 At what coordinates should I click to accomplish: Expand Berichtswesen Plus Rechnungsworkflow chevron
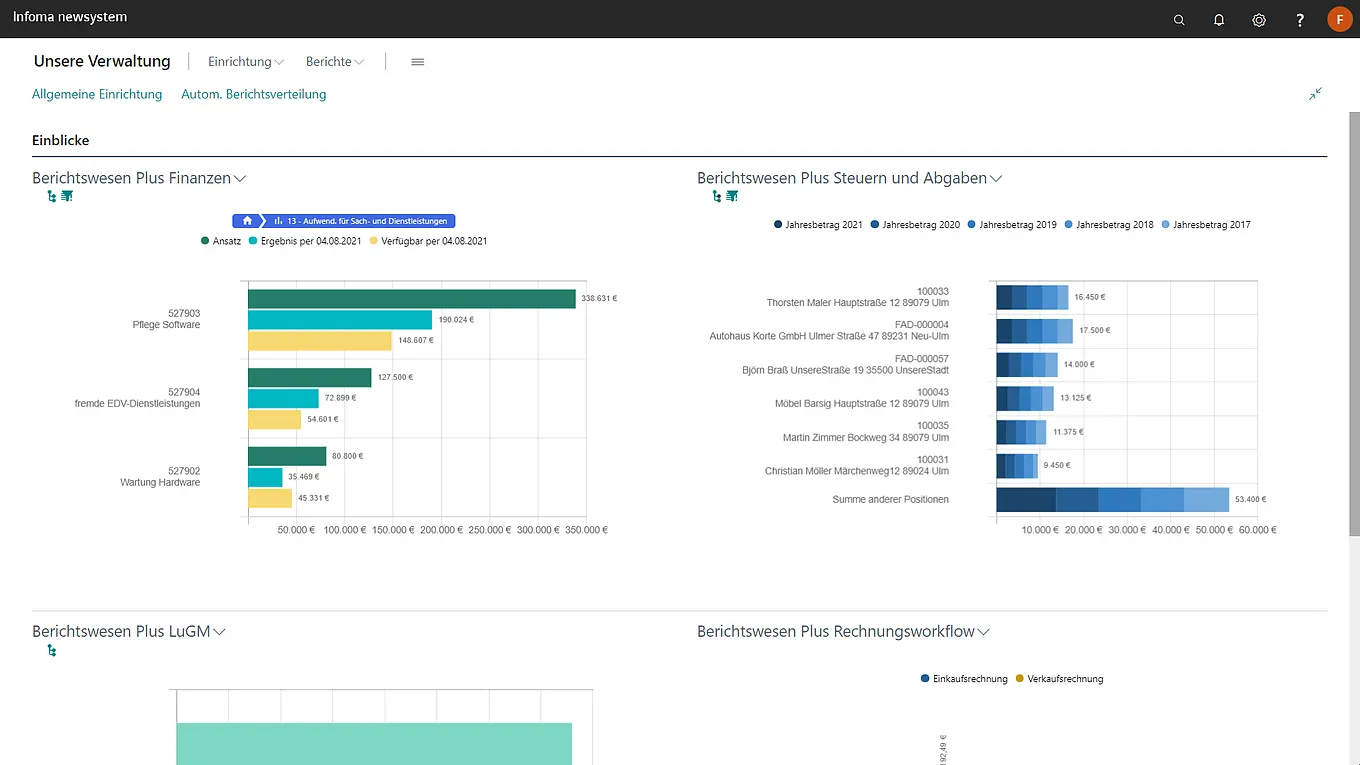point(984,632)
